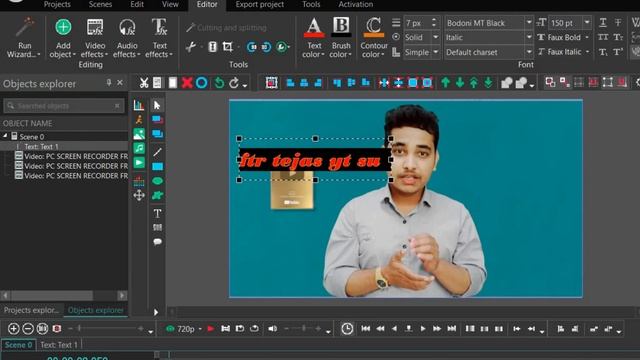The image size is (640, 360).
Task: Click the green Undo arrow
Action: tap(219, 83)
